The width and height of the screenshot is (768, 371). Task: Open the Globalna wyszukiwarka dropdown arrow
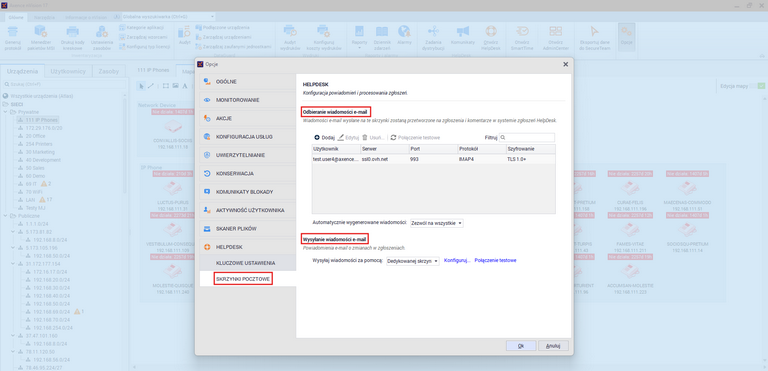coord(212,17)
